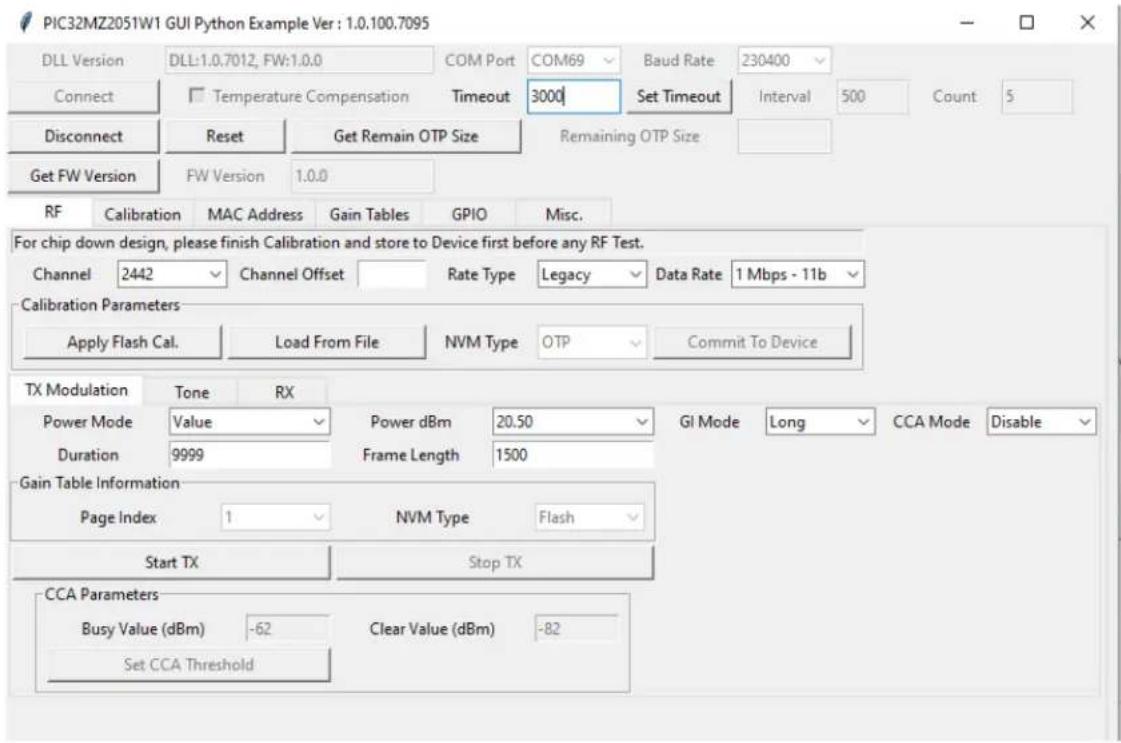1121x743 pixels.
Task: Click the Frame Length field showing 1500
Action: (573, 455)
